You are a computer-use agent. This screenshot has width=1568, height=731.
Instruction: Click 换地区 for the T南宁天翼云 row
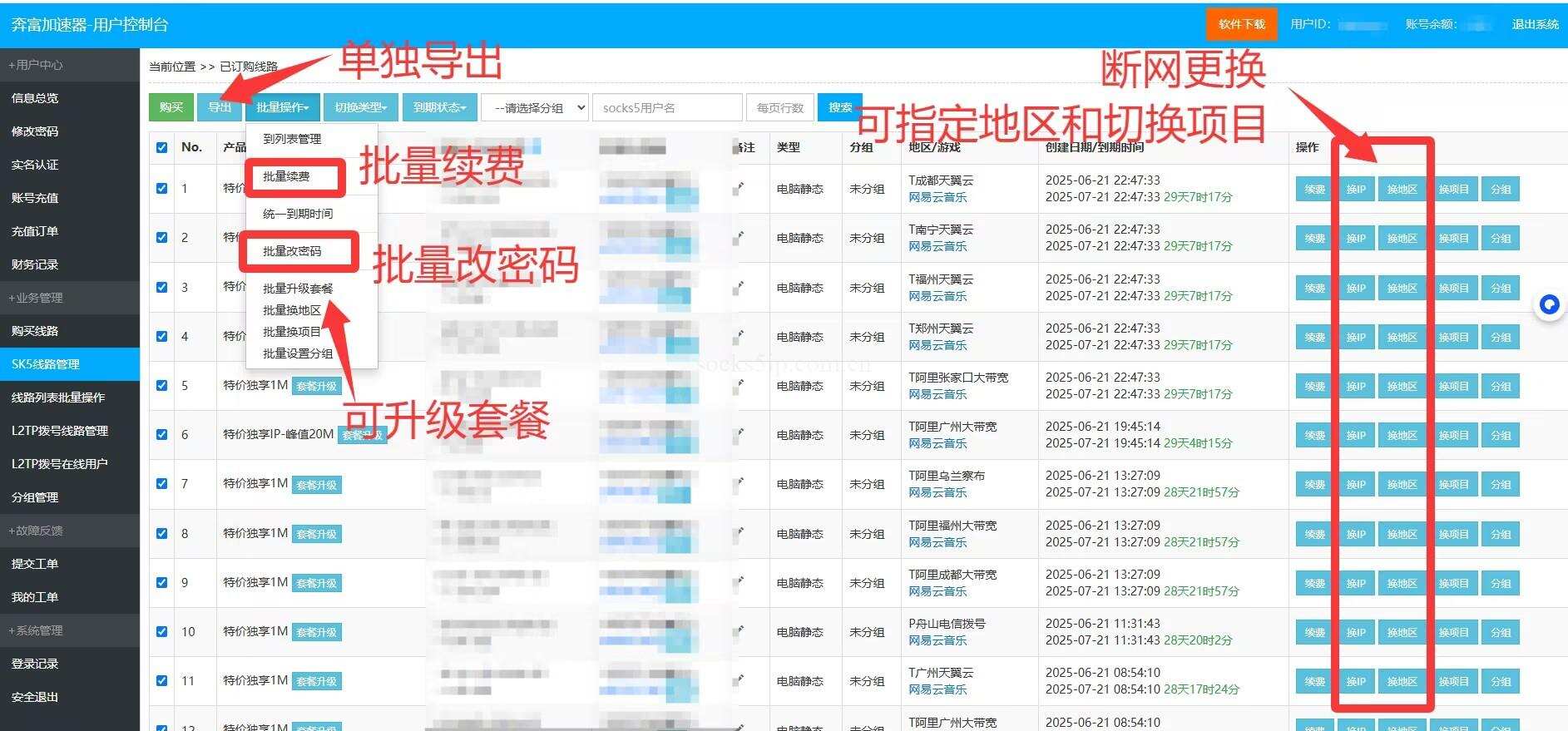(1402, 239)
